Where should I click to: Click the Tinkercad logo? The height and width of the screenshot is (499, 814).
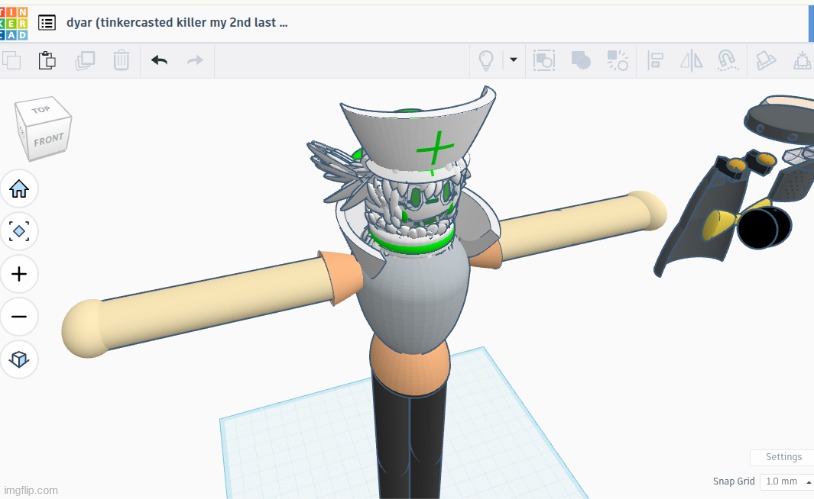pos(14,21)
